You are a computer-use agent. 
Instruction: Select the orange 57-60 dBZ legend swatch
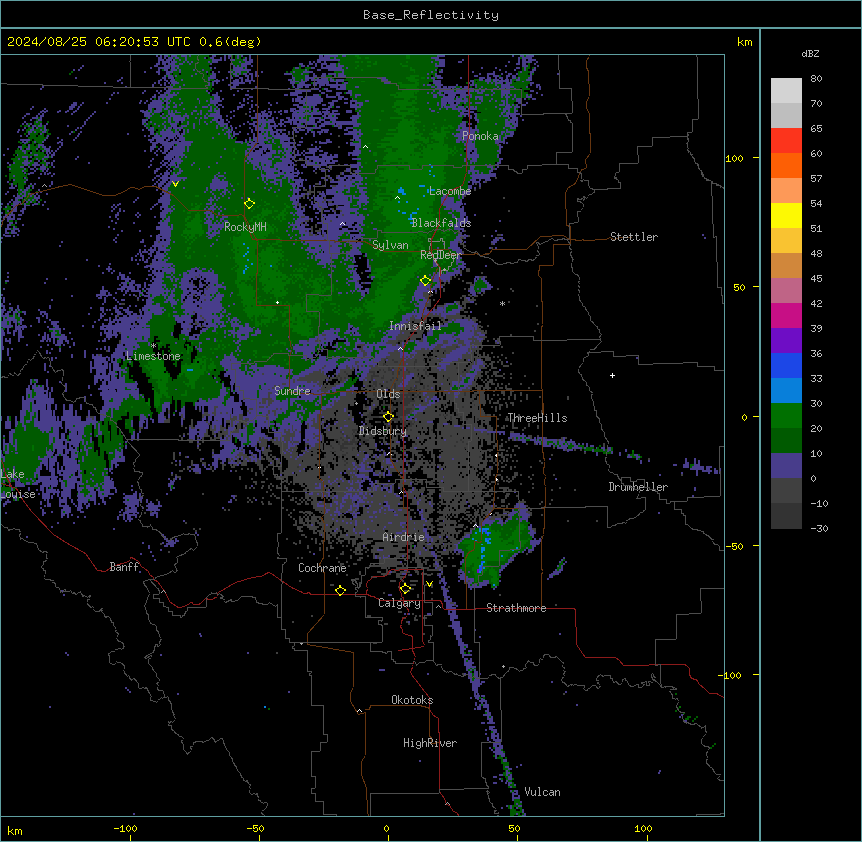(x=786, y=165)
